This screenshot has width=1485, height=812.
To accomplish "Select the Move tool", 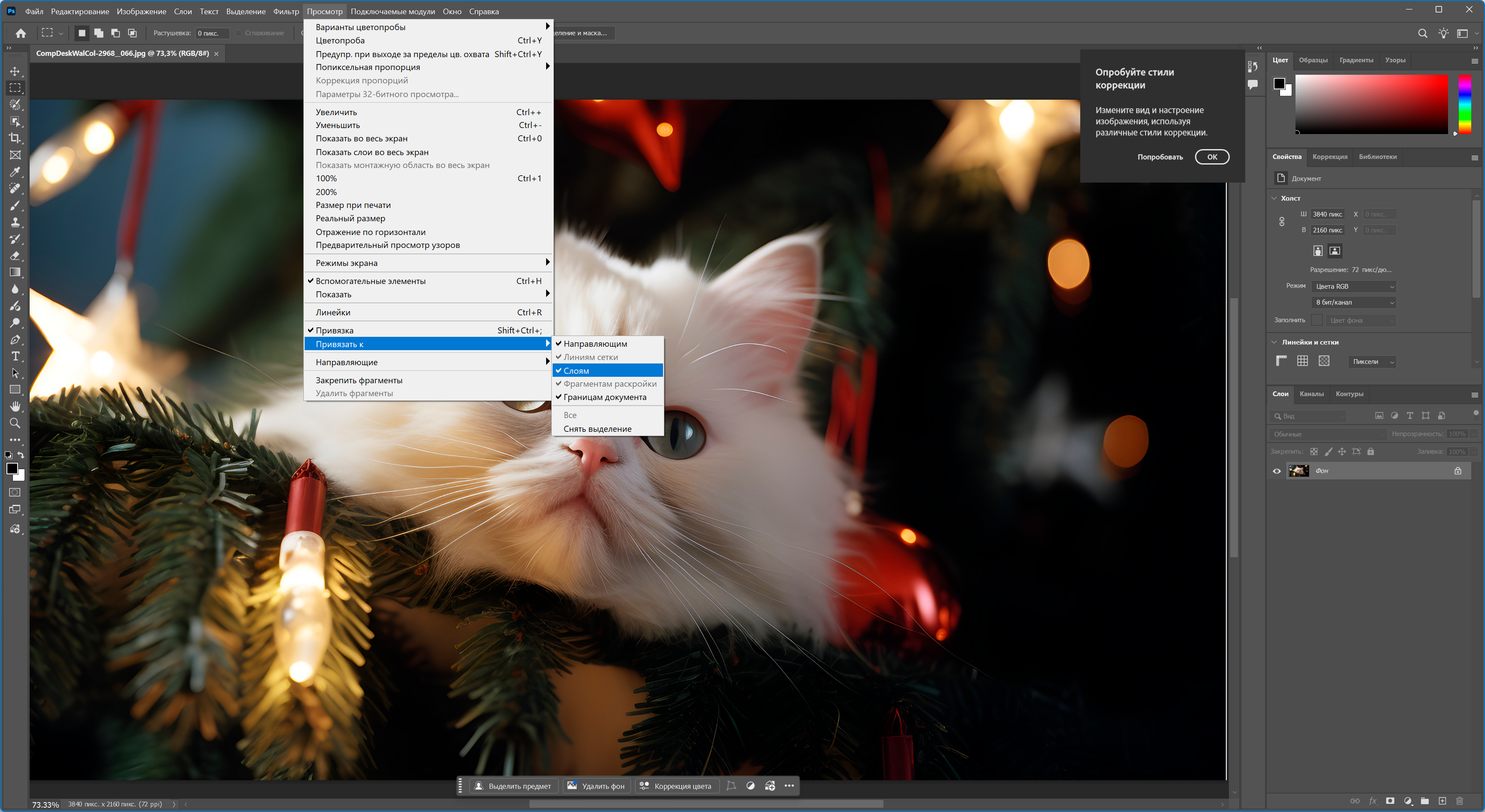I will [15, 71].
